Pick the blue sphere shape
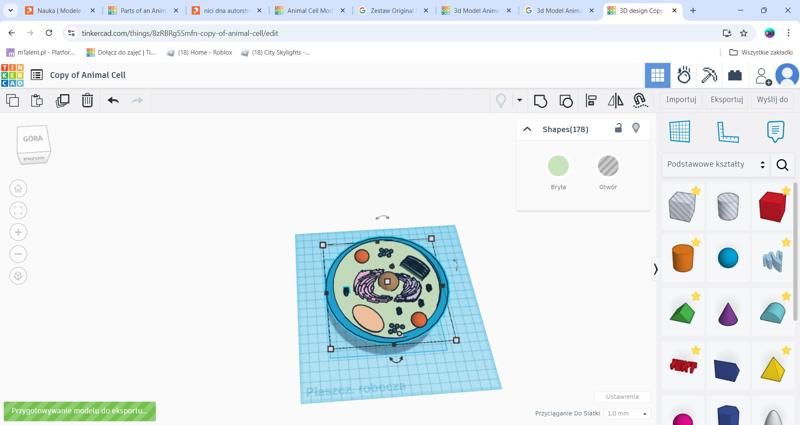The width and height of the screenshot is (800, 425). (728, 258)
